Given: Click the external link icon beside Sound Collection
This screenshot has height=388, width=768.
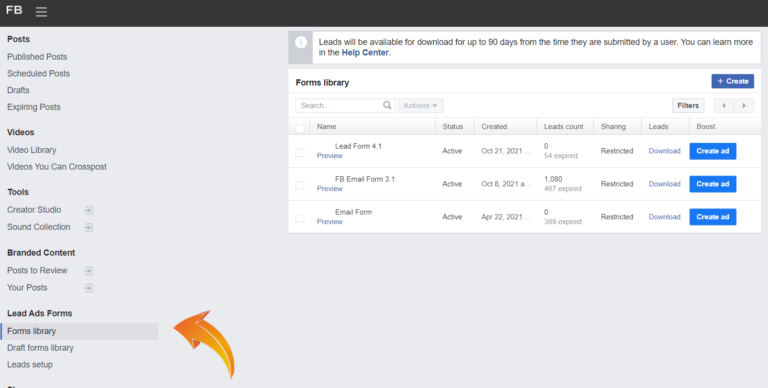Looking at the screenshot, I should click(x=89, y=227).
